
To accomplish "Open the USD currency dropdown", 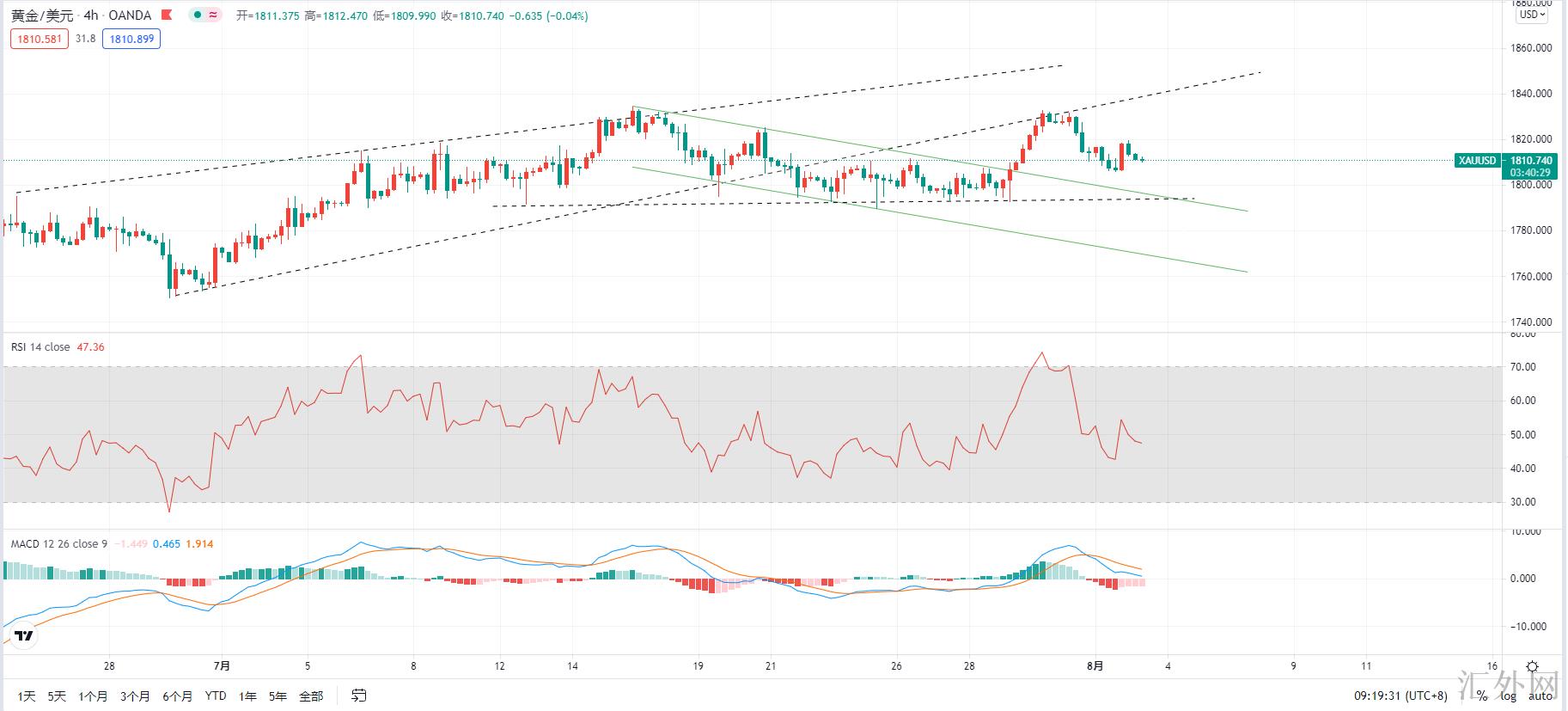I will pyautogui.click(x=1533, y=15).
